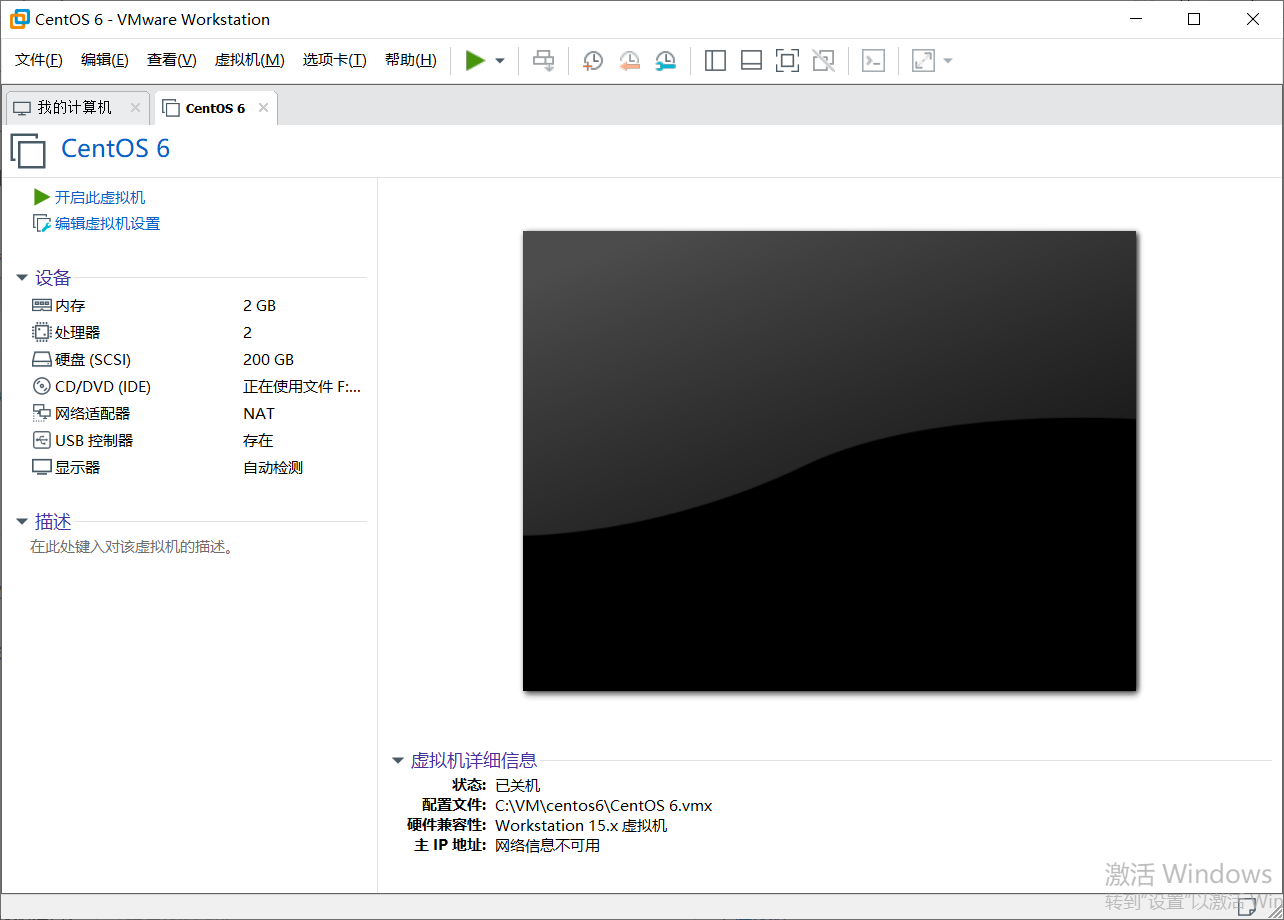Take a snapshot of this virtual machine

click(593, 61)
